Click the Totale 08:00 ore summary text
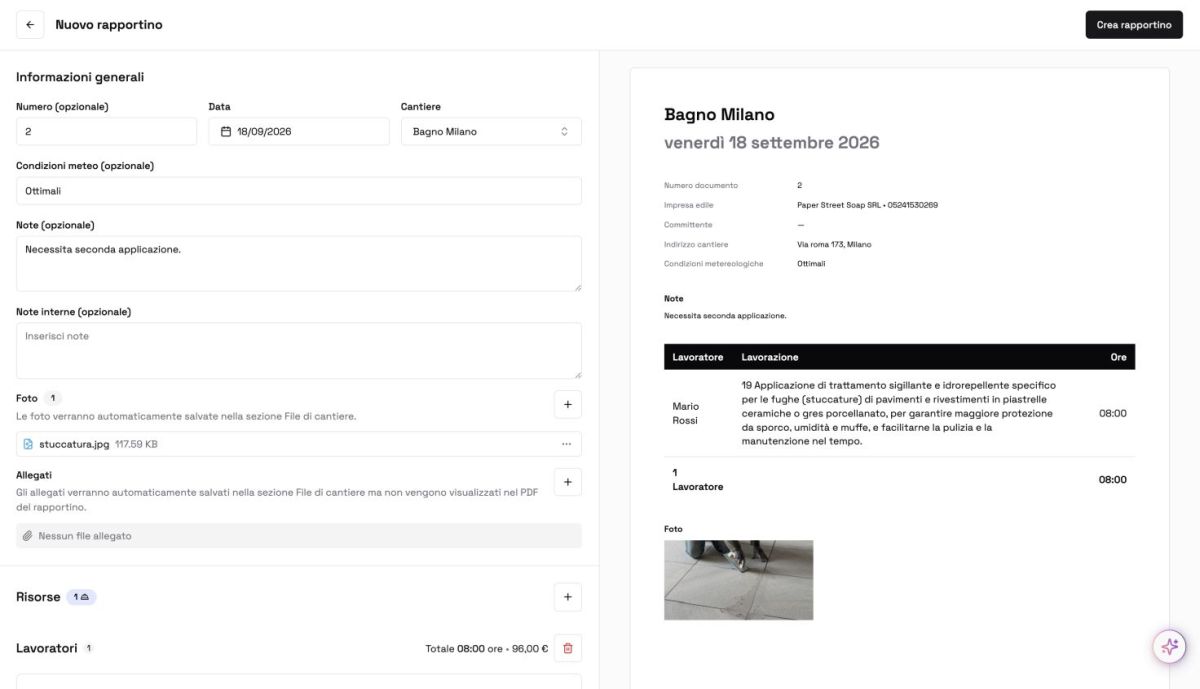This screenshot has width=1200, height=689. coord(487,649)
